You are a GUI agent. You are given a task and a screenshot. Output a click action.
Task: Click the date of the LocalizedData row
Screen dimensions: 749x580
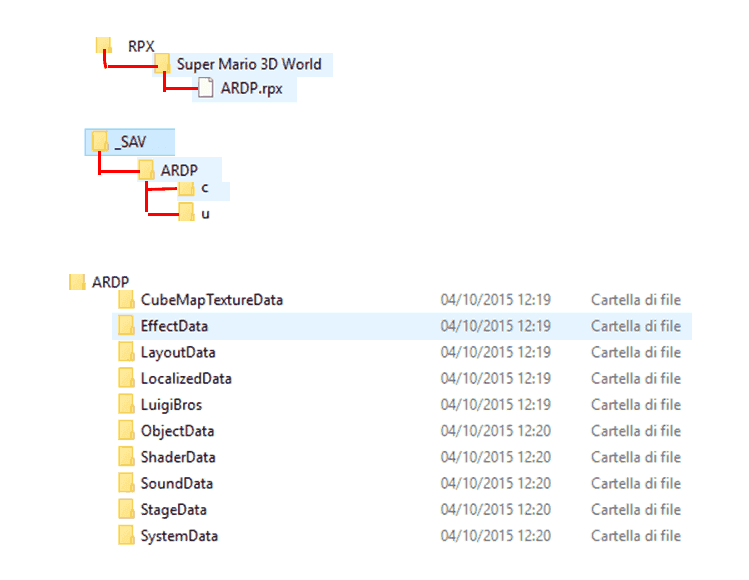(x=495, y=379)
